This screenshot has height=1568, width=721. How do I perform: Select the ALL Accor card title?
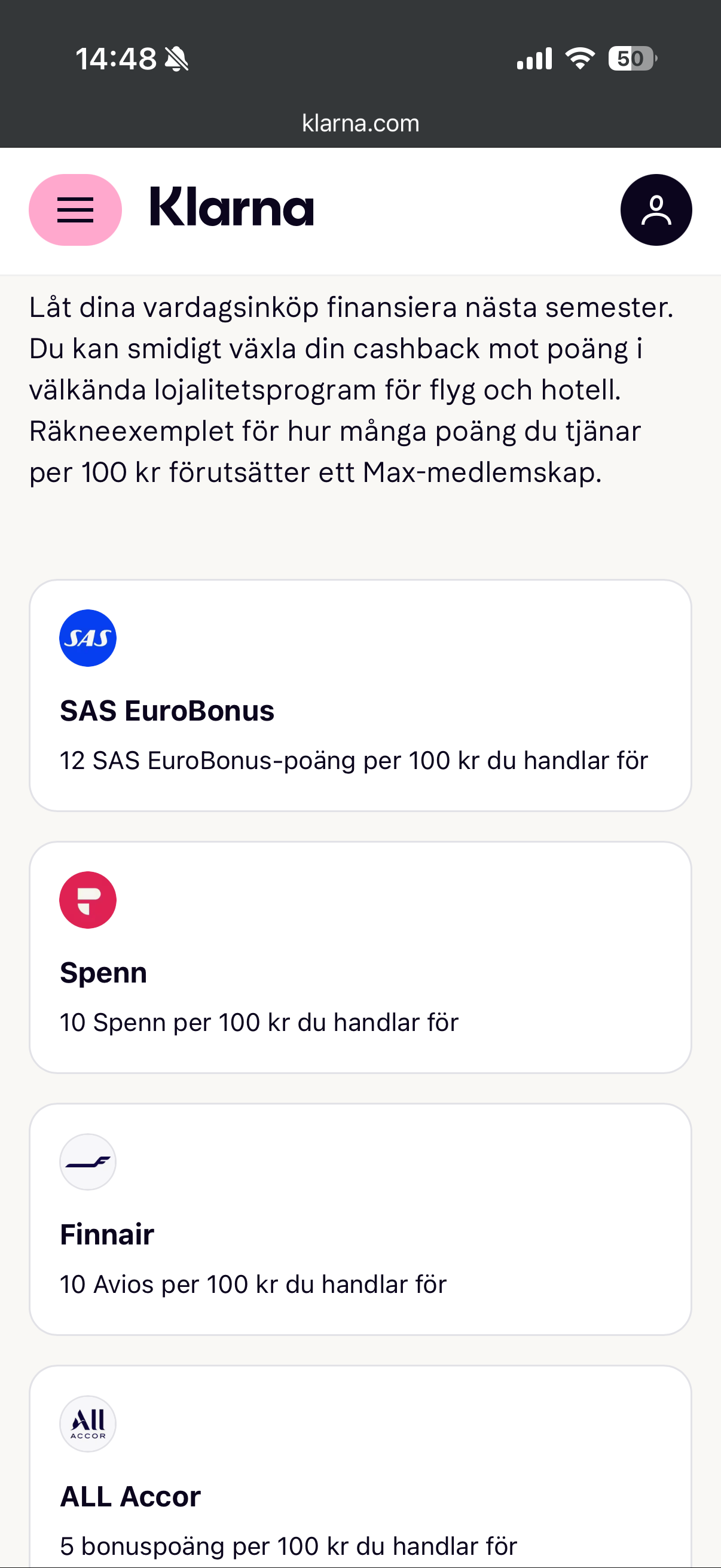coord(130,1496)
